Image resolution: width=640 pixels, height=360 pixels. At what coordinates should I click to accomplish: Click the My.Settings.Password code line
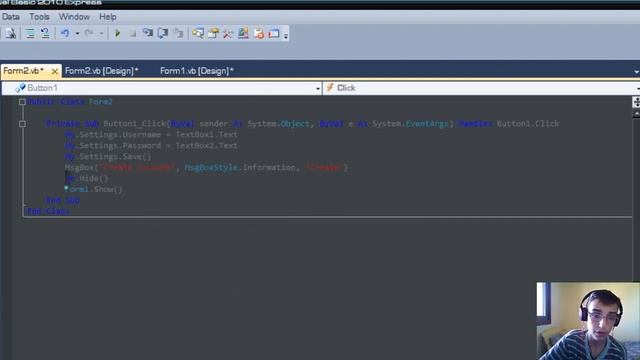tap(151, 146)
